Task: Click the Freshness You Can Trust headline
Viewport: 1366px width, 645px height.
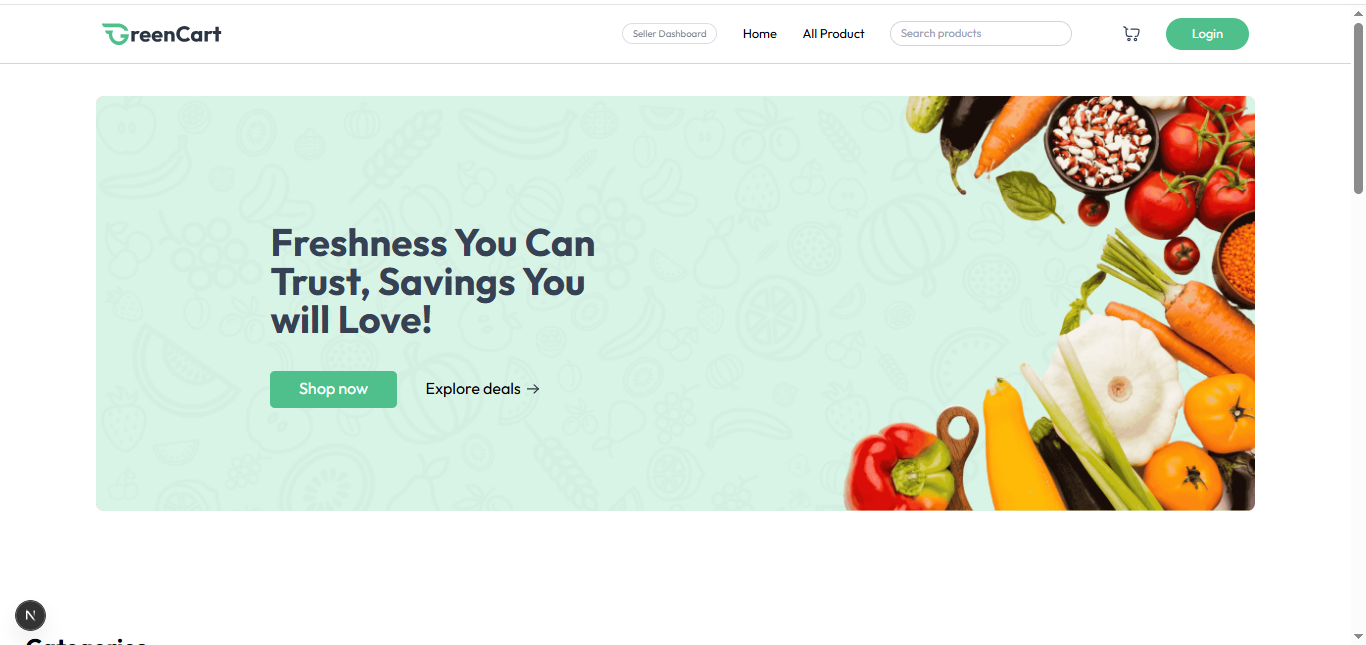Action: [433, 281]
